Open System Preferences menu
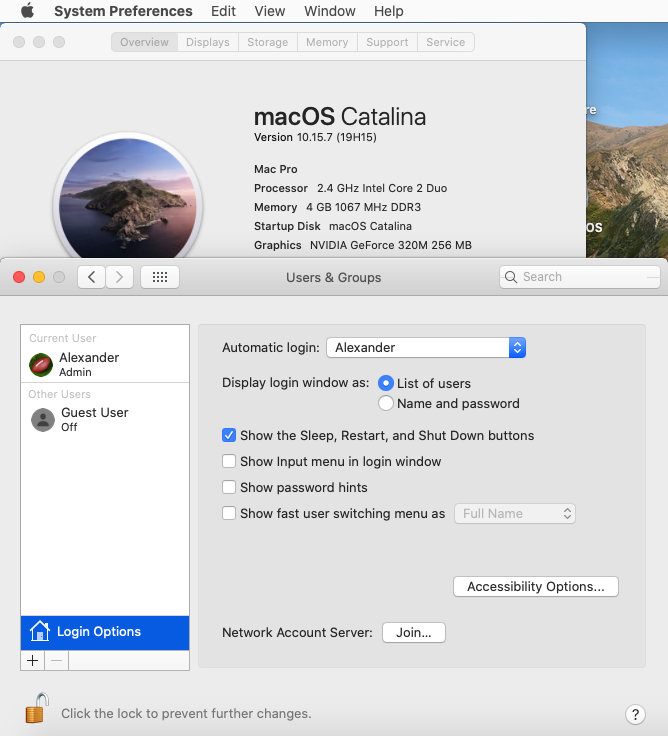 click(x=123, y=11)
